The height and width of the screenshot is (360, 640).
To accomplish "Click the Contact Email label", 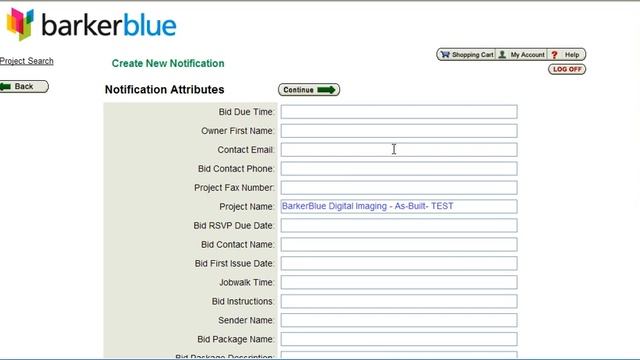I will tap(246, 150).
